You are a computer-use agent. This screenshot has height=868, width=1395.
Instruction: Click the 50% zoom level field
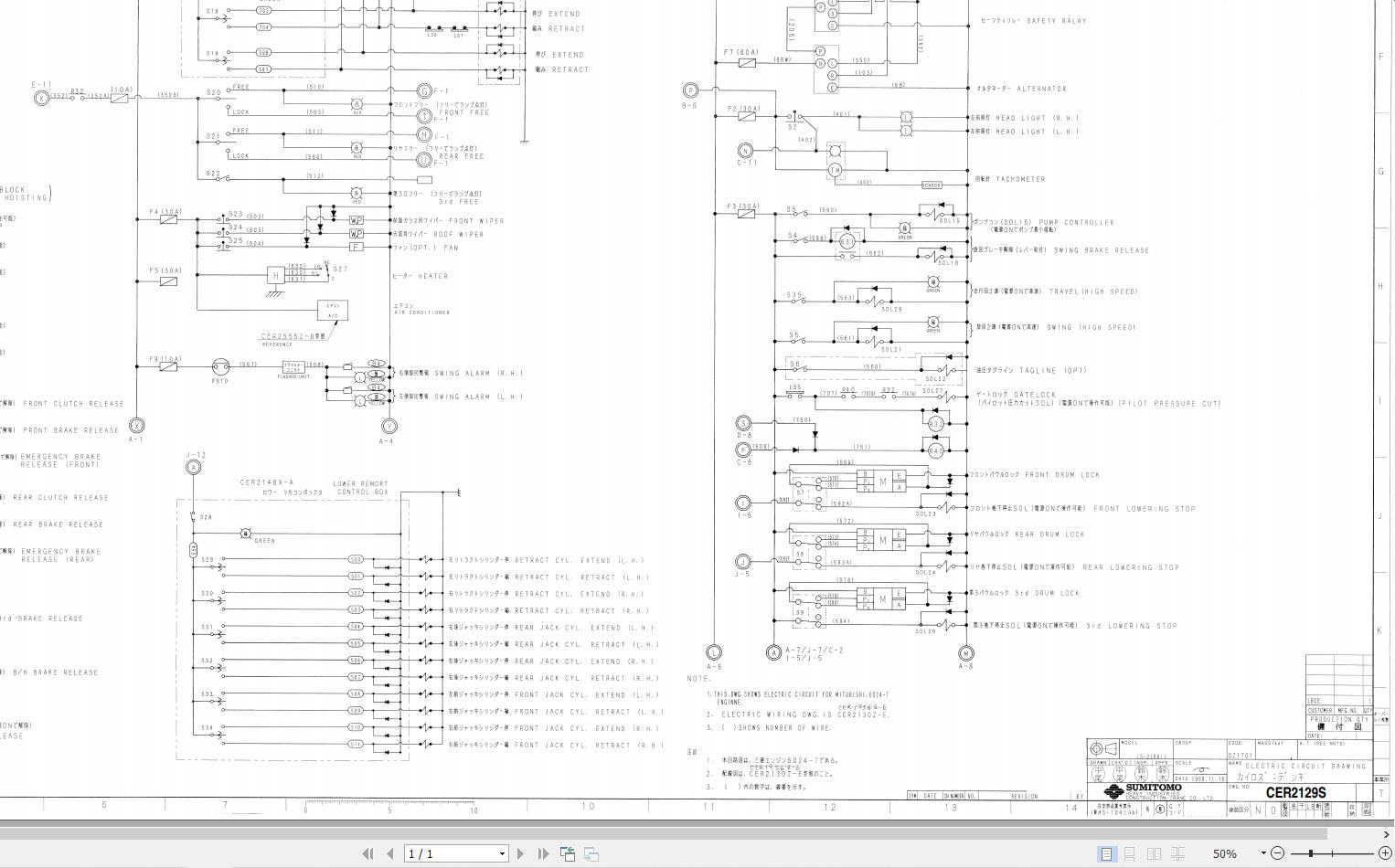(1225, 853)
